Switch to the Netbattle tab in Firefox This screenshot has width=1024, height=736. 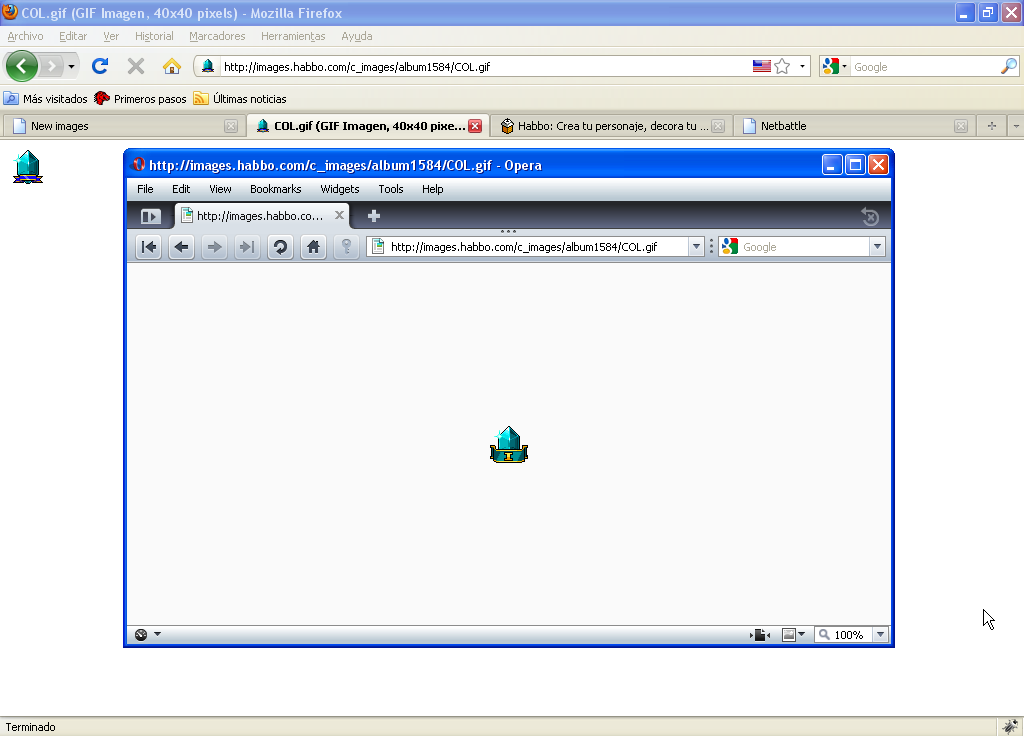click(783, 126)
